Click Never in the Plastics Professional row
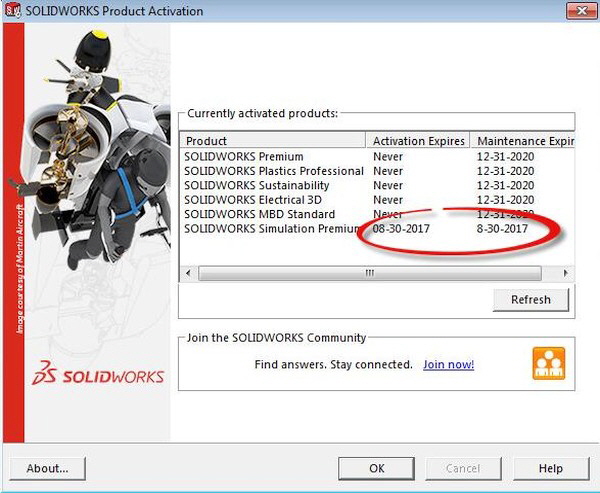The height and width of the screenshot is (493, 600). point(388,171)
